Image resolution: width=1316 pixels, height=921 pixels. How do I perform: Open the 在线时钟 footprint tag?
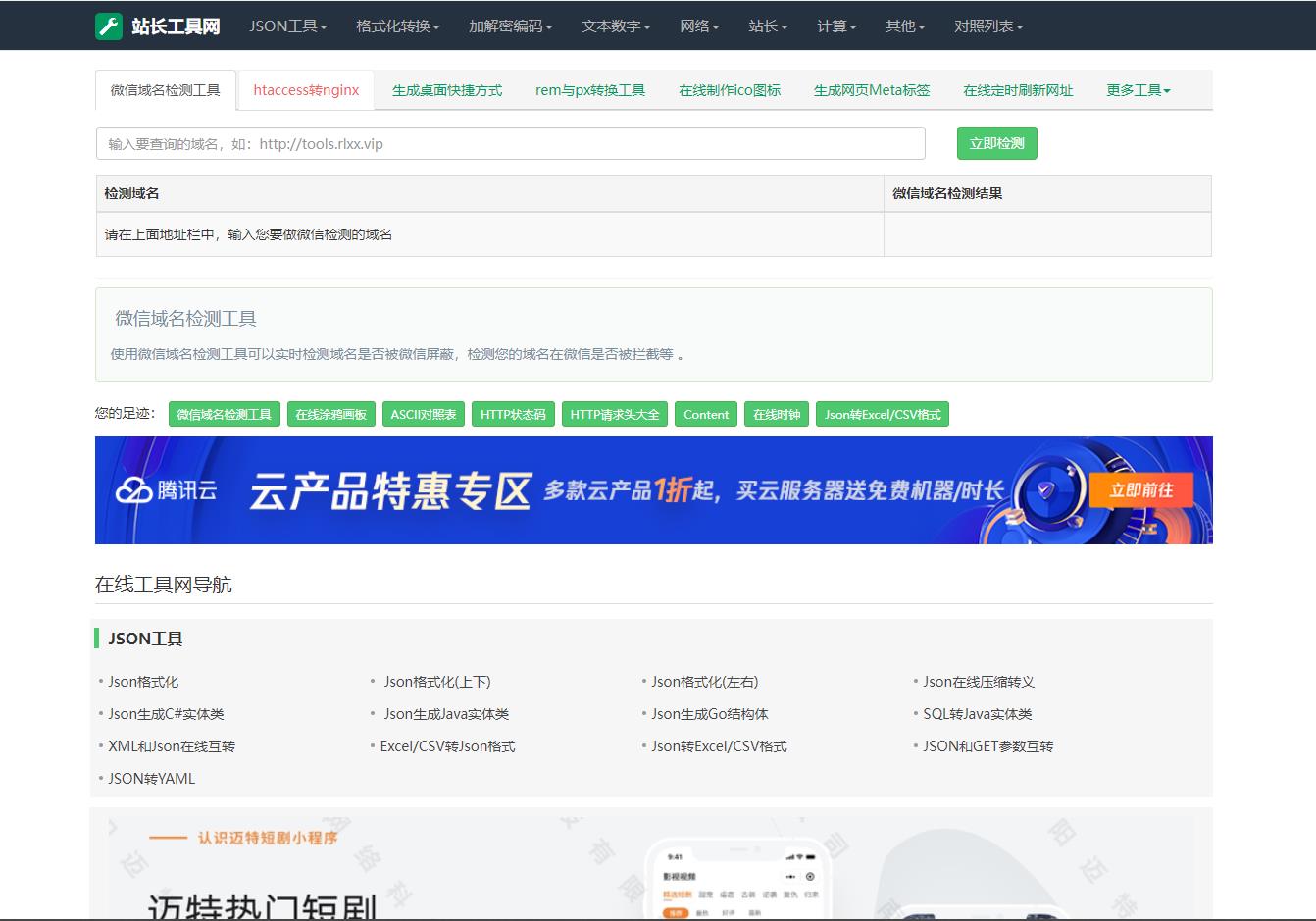(777, 414)
